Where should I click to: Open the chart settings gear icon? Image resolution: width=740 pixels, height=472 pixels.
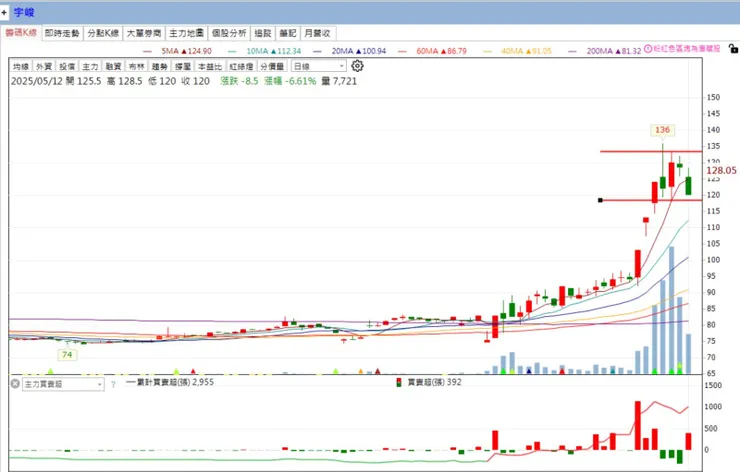coord(357,66)
